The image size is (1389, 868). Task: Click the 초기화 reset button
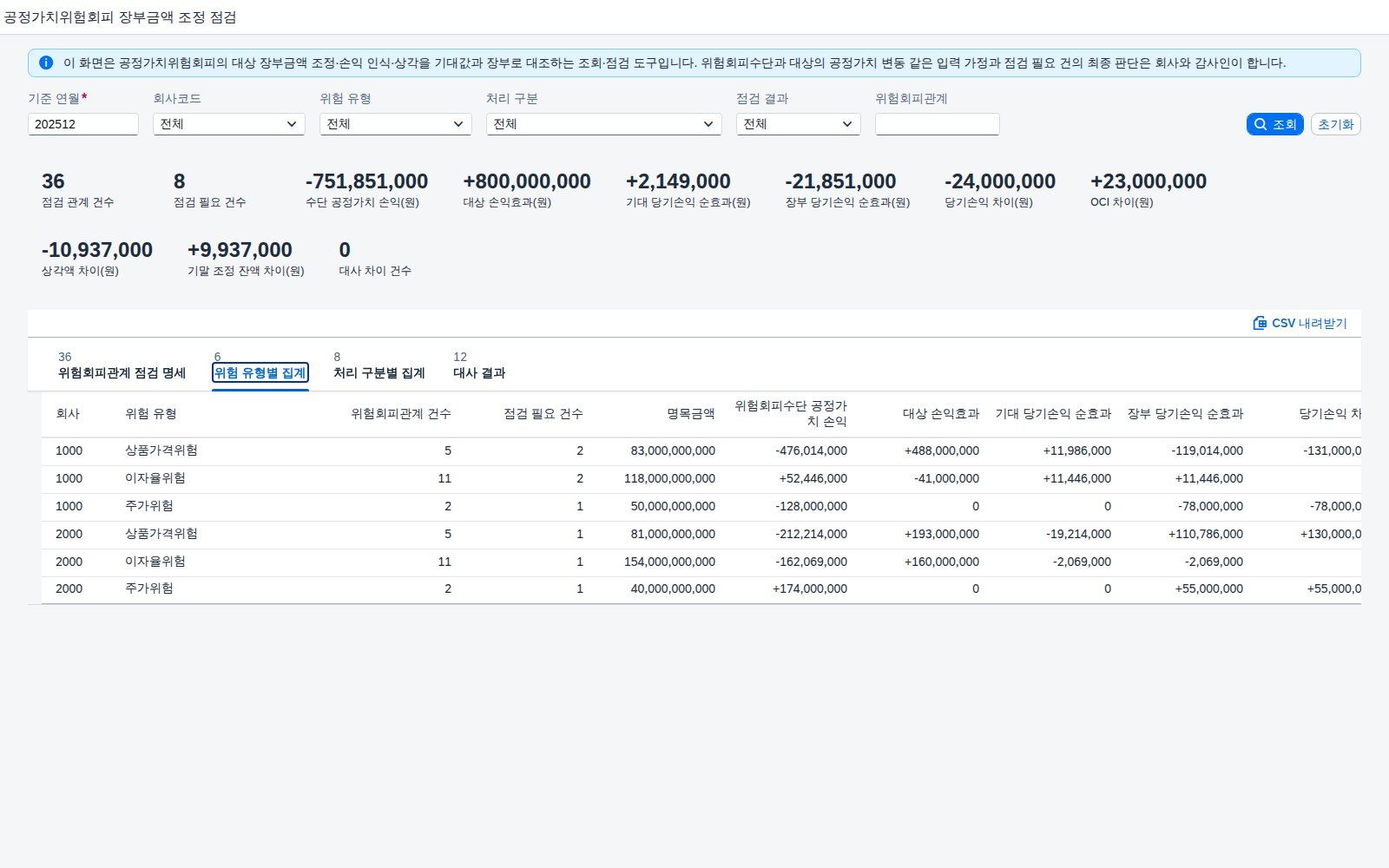coord(1335,124)
